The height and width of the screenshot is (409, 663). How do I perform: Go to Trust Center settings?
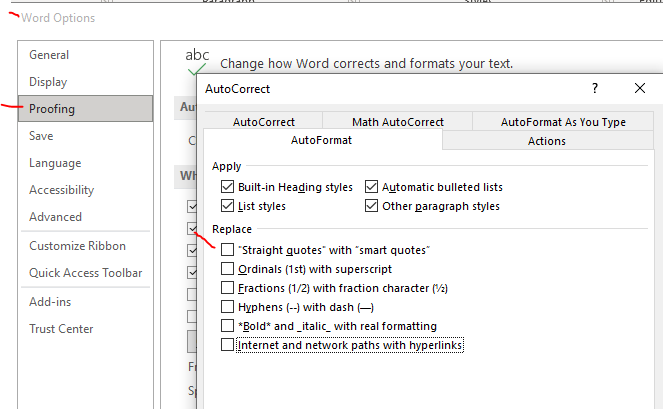61,329
